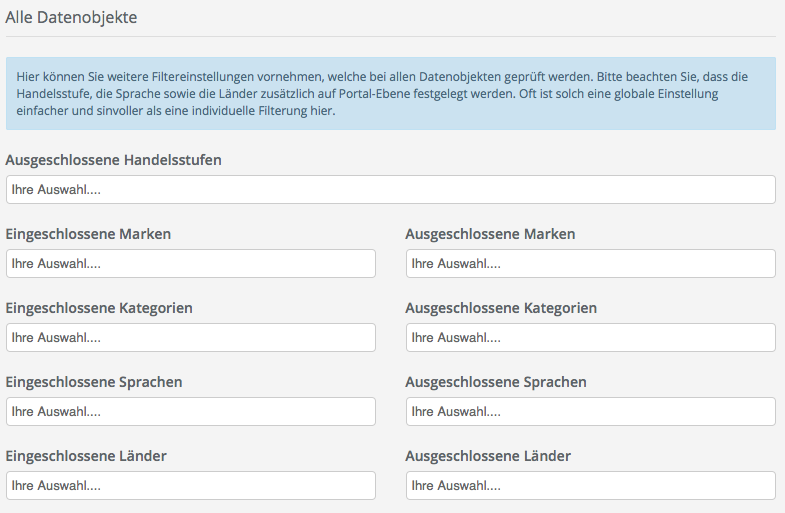Click the Eingeschlossene Marken label
The image size is (785, 513).
88,234
